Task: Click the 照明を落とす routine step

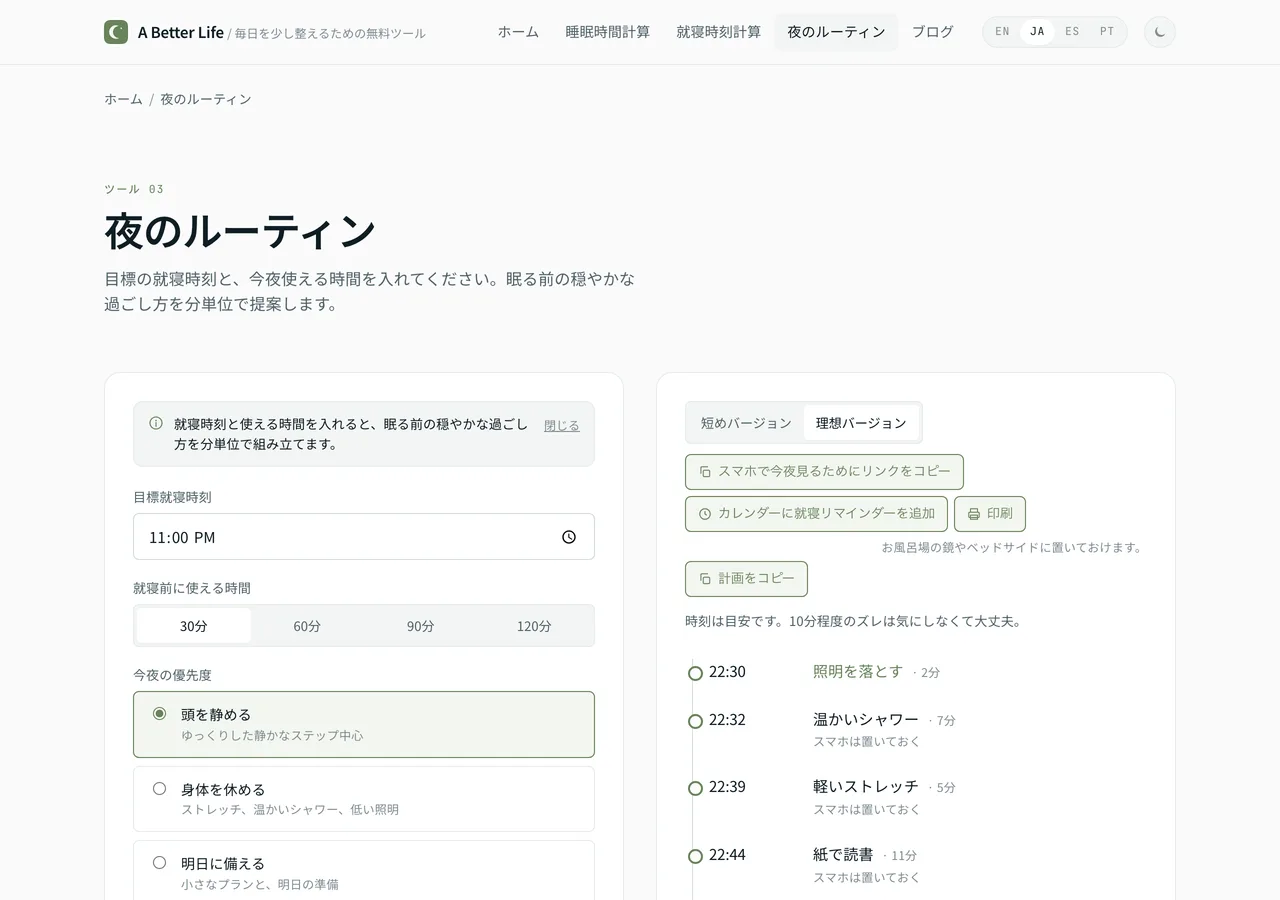Action: tap(858, 672)
